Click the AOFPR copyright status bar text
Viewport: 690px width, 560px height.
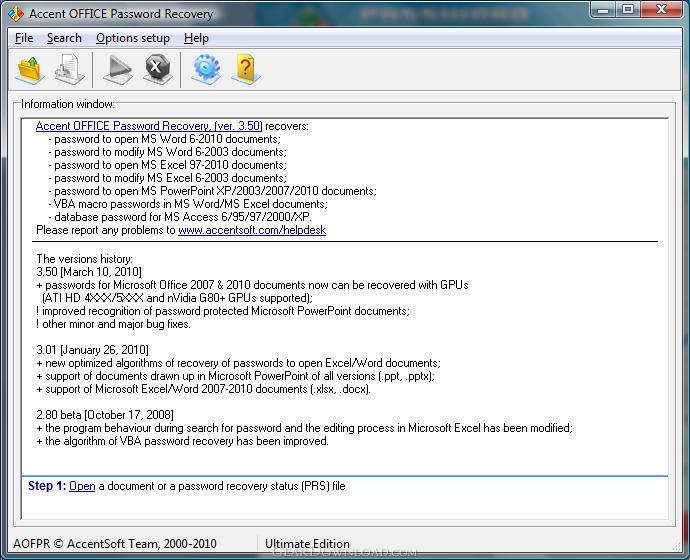tap(115, 544)
